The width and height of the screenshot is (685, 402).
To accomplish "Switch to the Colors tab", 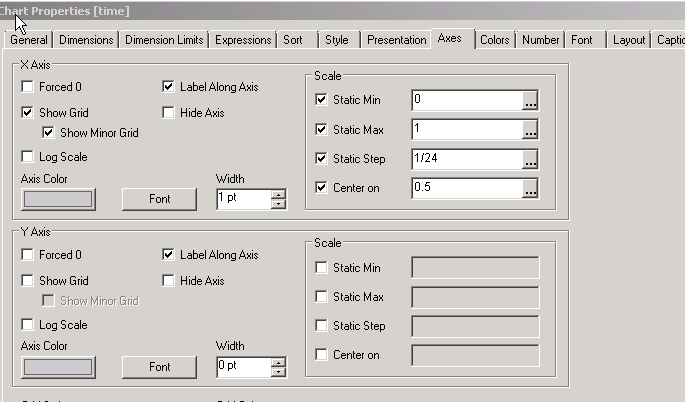I will coord(494,40).
